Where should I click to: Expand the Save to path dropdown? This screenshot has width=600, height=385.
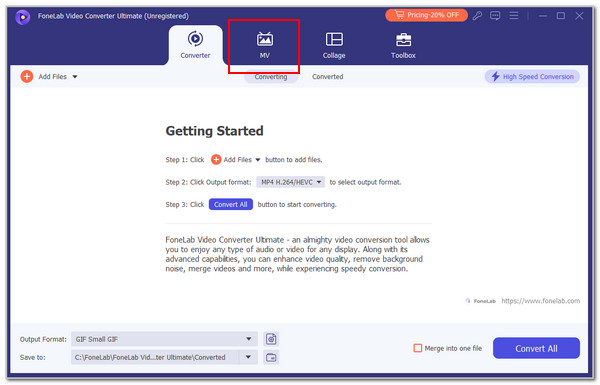click(248, 357)
